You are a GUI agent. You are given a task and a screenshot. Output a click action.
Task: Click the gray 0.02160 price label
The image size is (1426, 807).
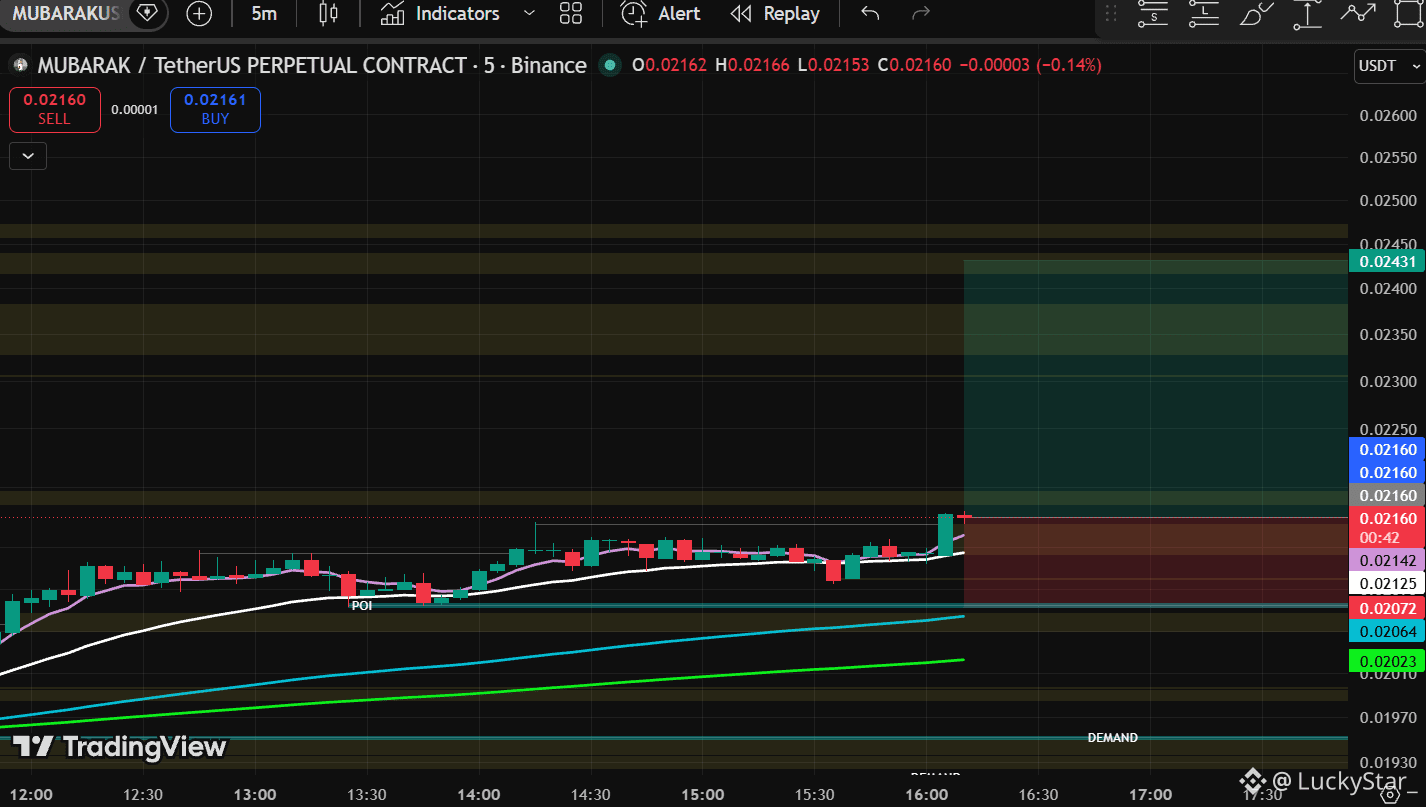coord(1387,496)
